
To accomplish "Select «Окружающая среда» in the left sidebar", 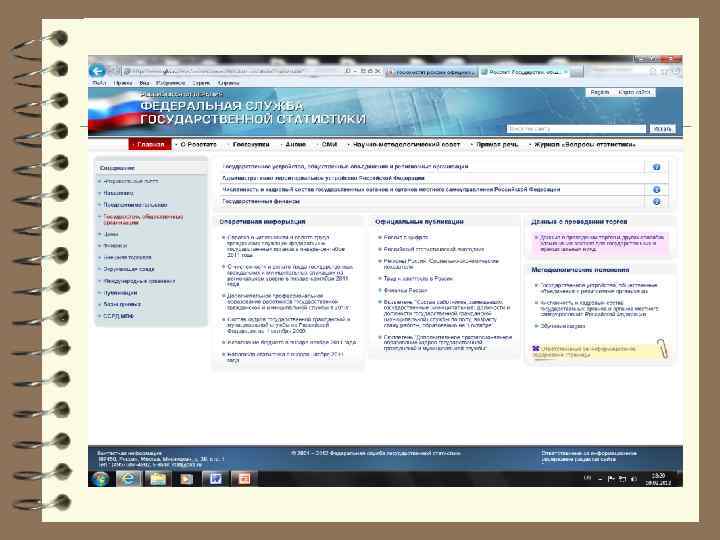I will [x=129, y=269].
